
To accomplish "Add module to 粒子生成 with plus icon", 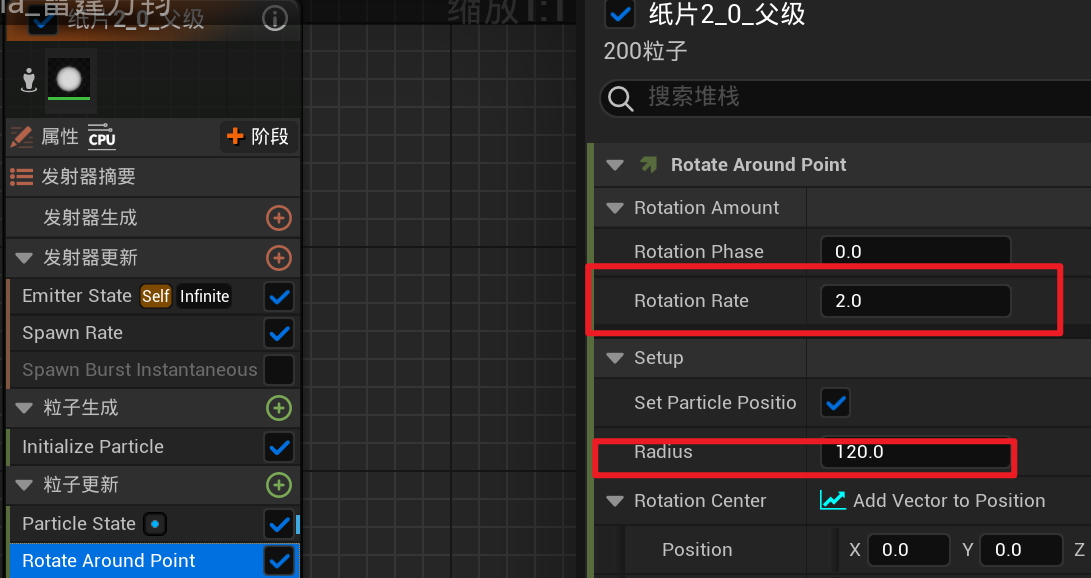I will click(279, 408).
